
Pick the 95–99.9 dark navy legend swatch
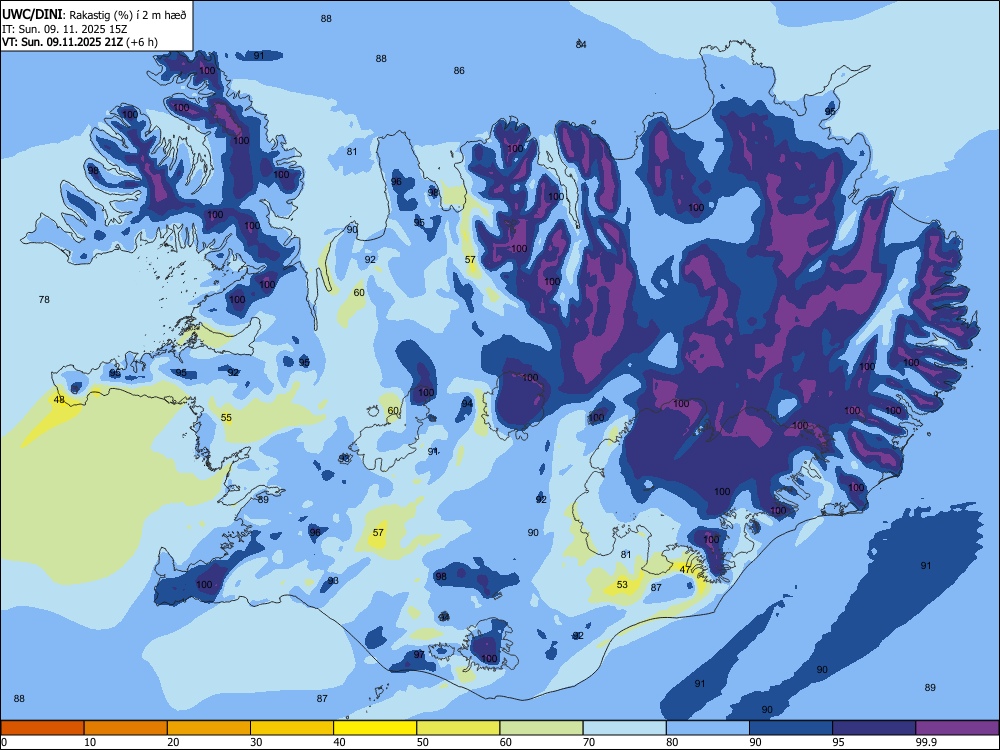point(874,728)
